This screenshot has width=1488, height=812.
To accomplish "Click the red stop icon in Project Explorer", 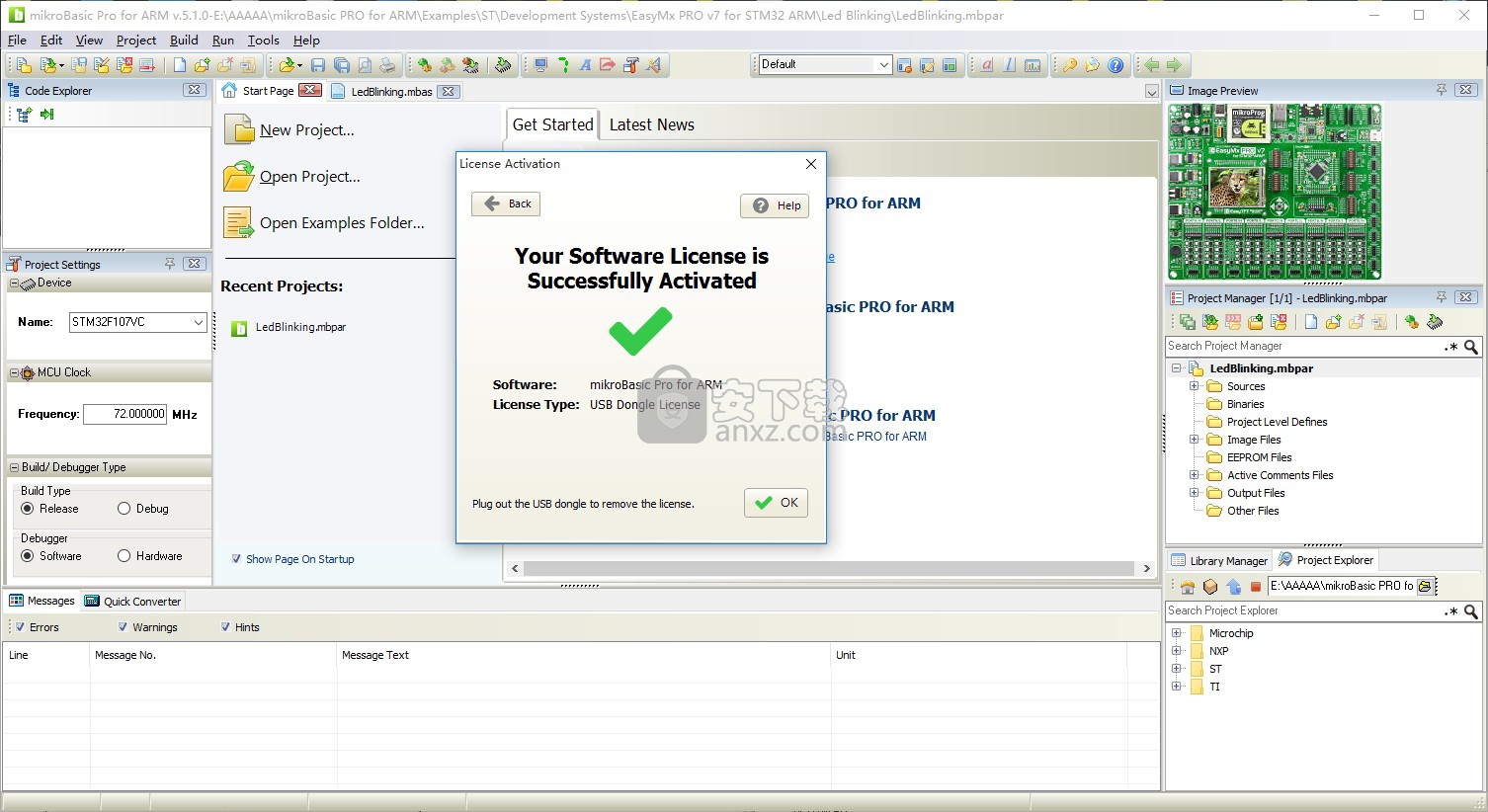I will coord(1256,587).
